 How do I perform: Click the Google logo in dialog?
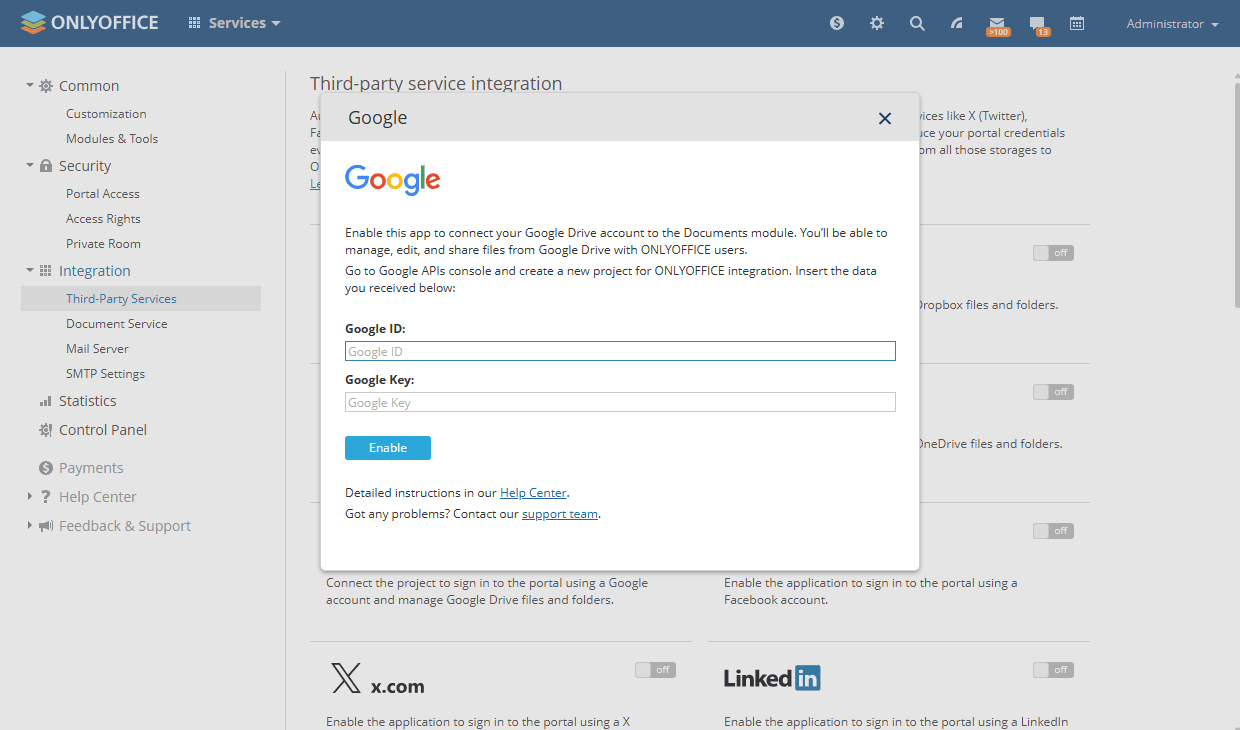(x=393, y=180)
